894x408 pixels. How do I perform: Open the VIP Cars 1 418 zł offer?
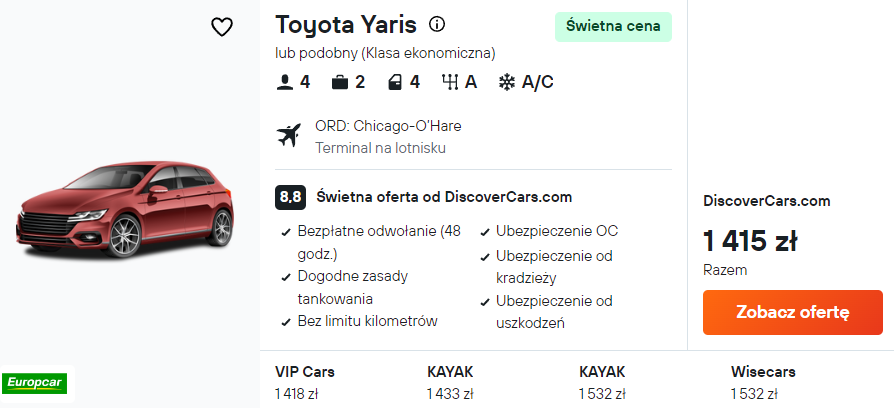[x=305, y=382]
